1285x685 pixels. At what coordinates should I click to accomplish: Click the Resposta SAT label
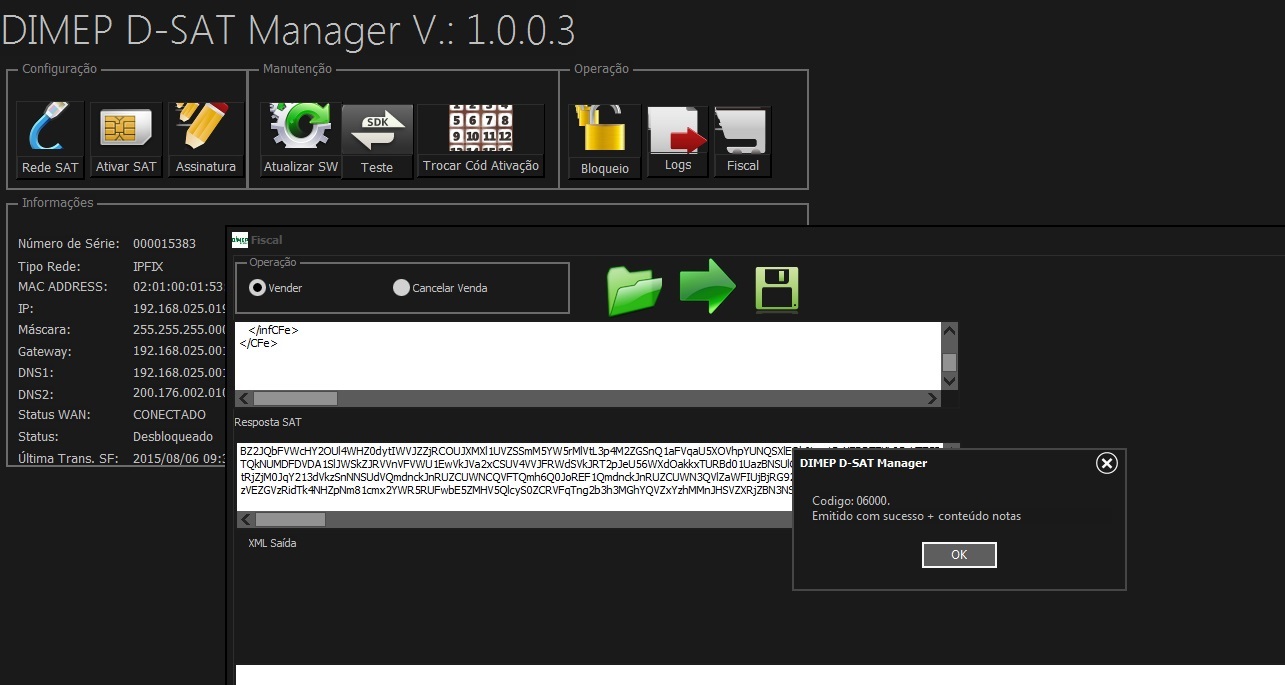pyautogui.click(x=268, y=423)
